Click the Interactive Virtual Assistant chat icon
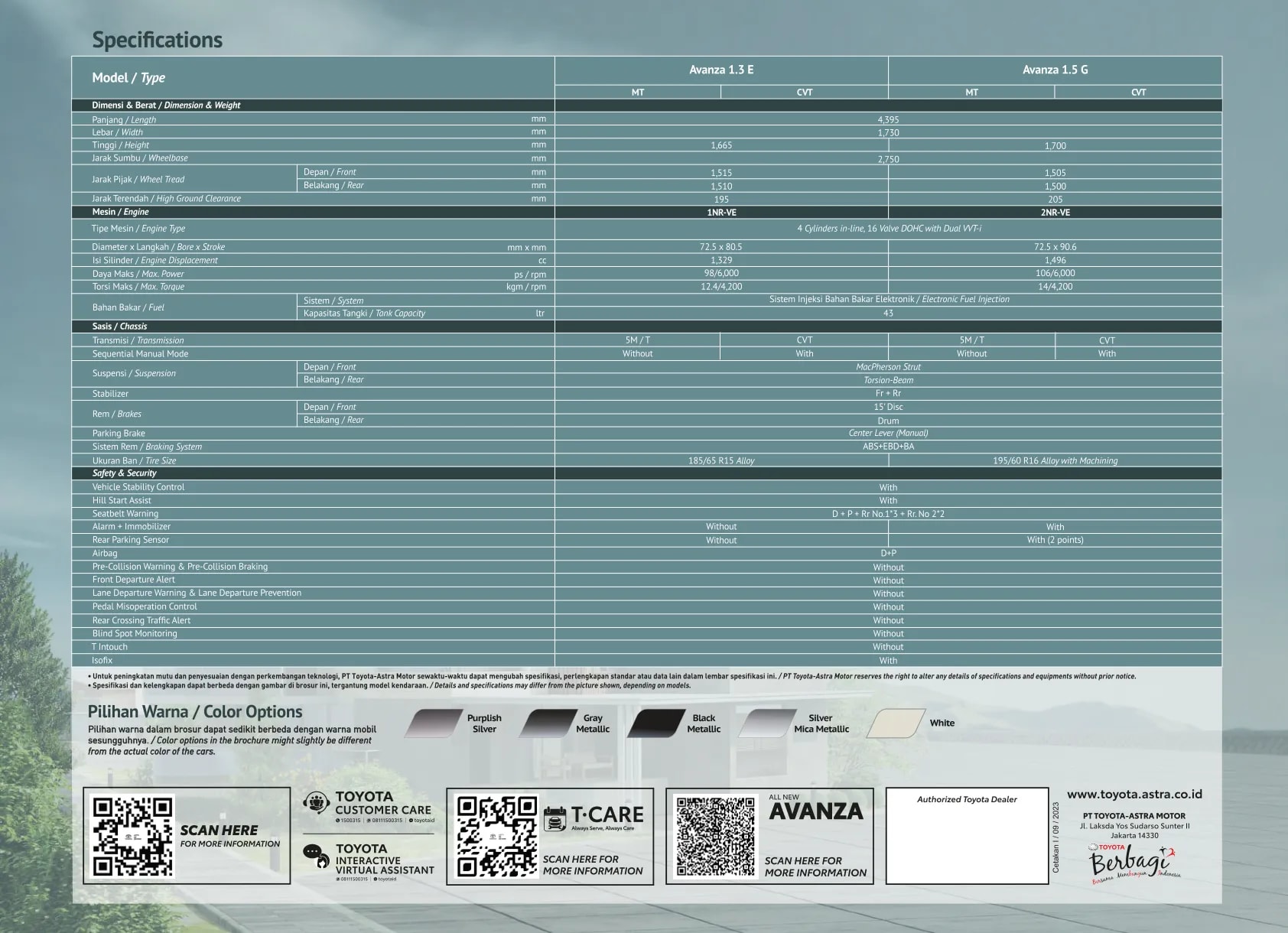The image size is (1288, 933). click(x=317, y=856)
